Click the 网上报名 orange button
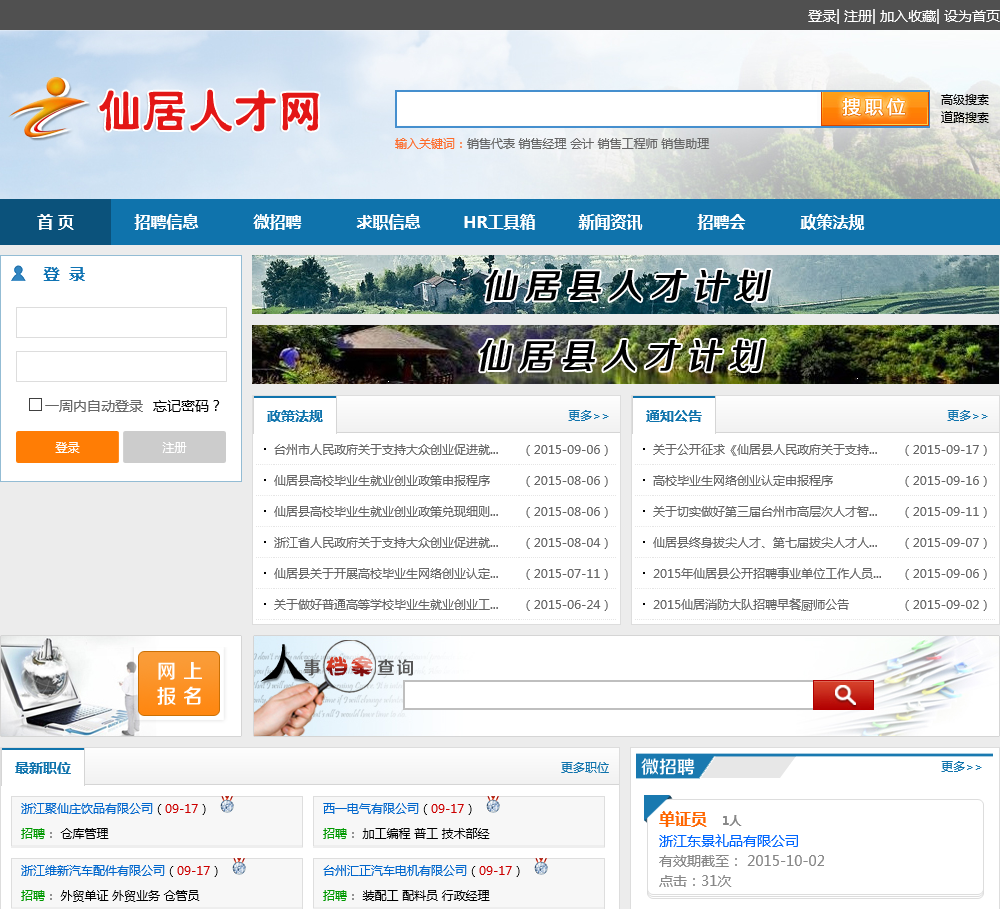This screenshot has width=1000, height=909. [x=179, y=683]
